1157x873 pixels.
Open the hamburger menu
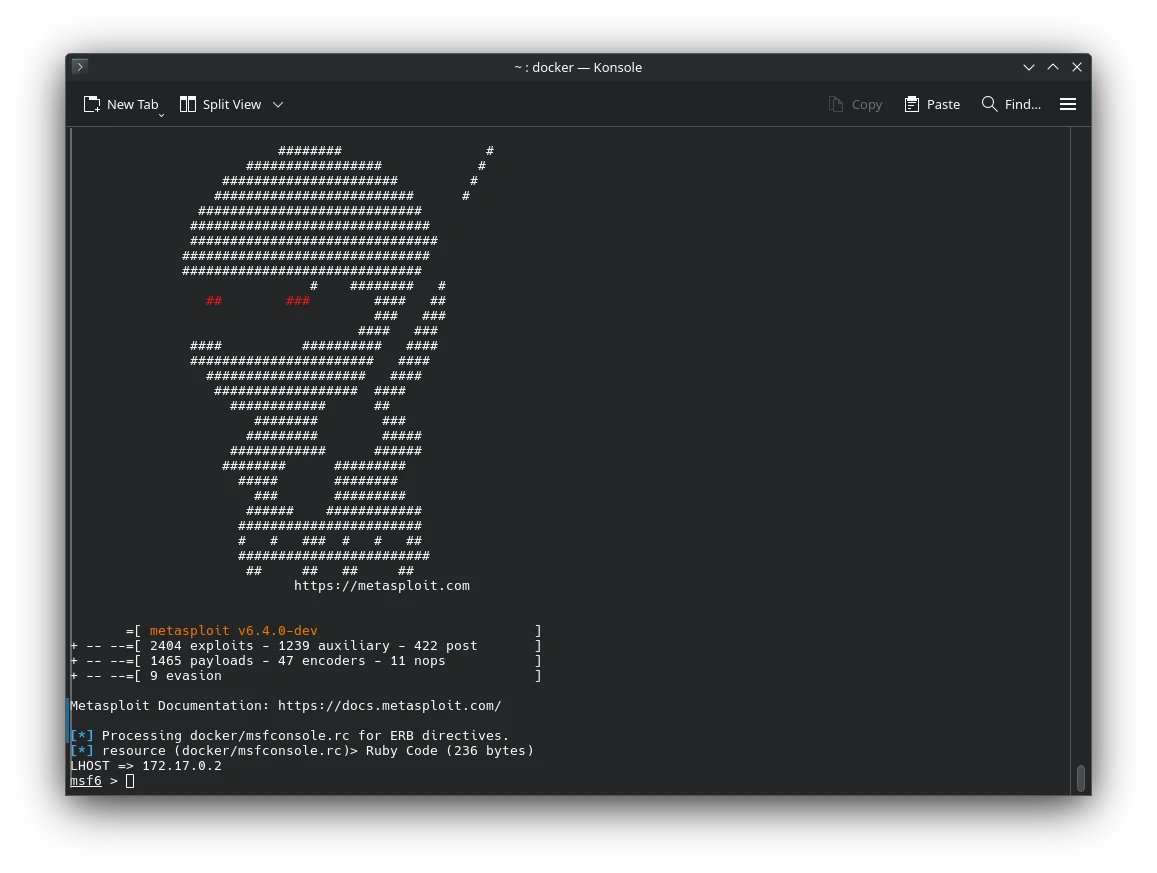(x=1068, y=104)
